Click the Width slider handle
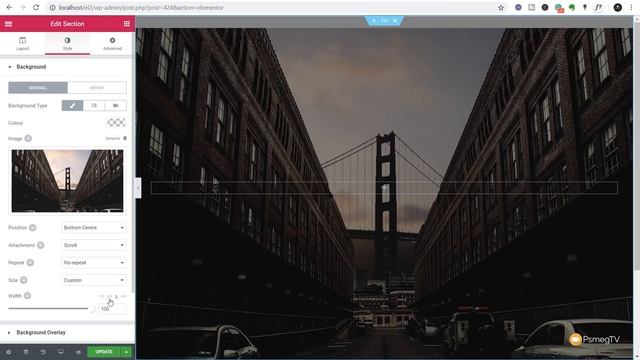This screenshot has height=360, width=640. 91,309
